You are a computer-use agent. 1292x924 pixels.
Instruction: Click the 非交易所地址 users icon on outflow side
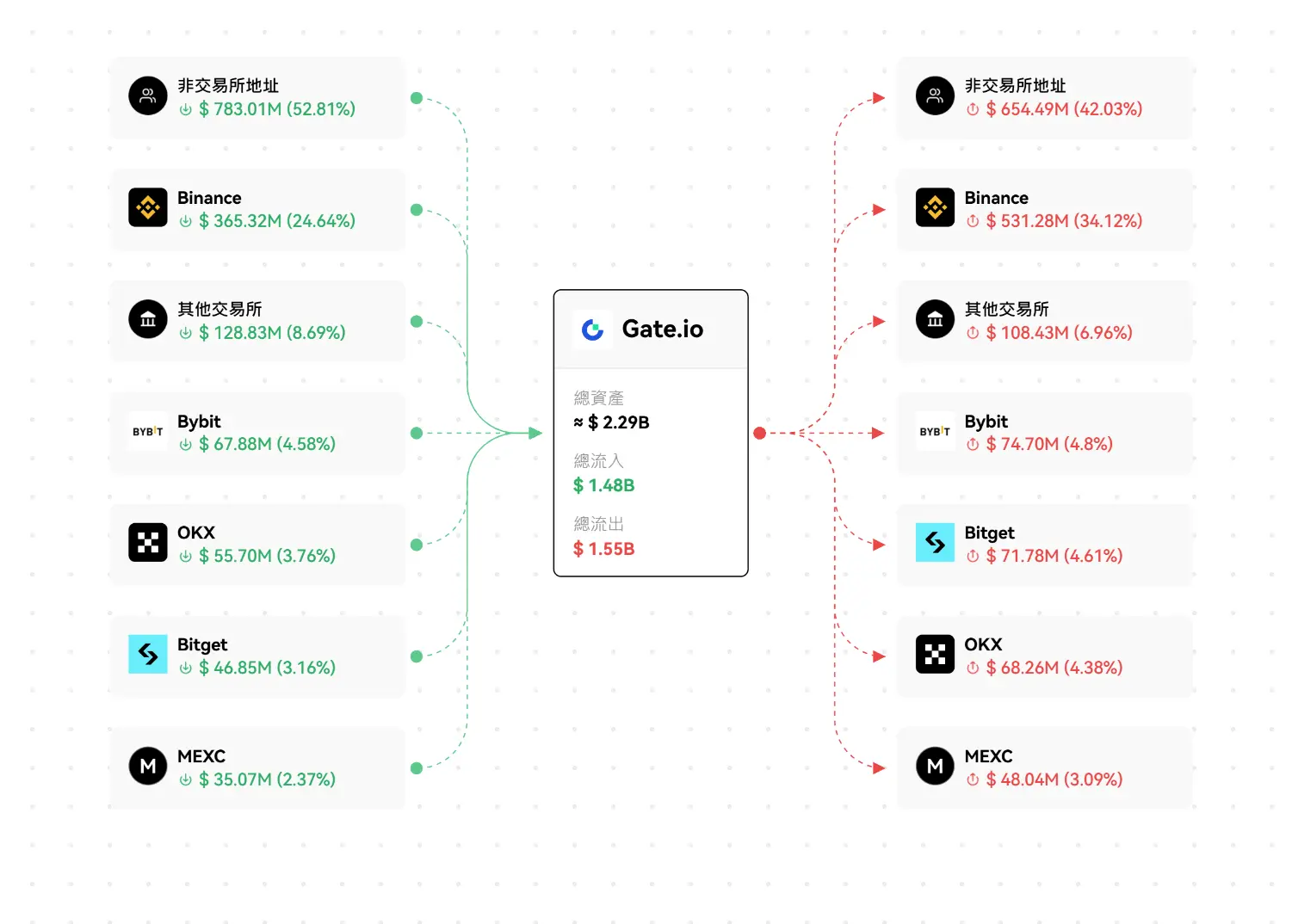click(x=935, y=95)
